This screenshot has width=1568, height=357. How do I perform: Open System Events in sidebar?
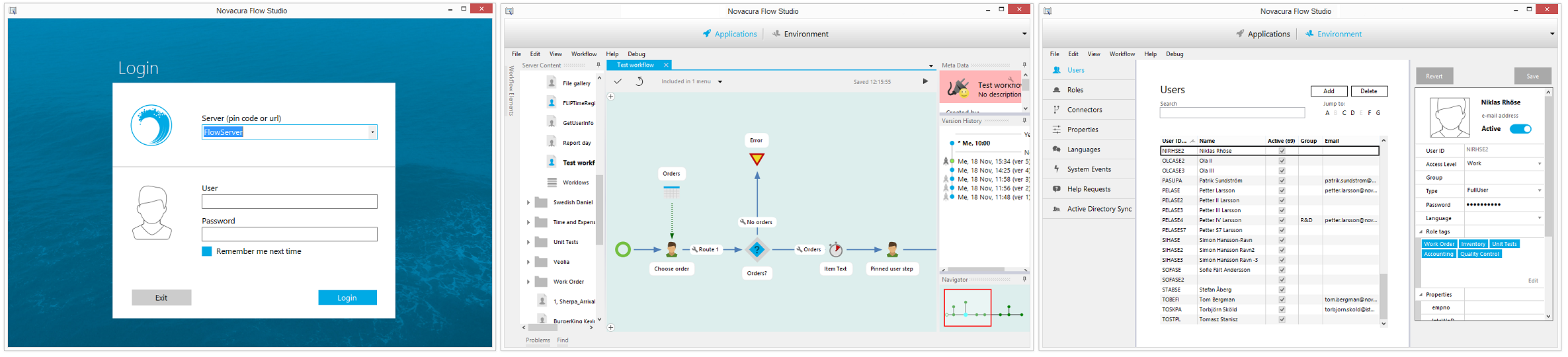(1089, 169)
